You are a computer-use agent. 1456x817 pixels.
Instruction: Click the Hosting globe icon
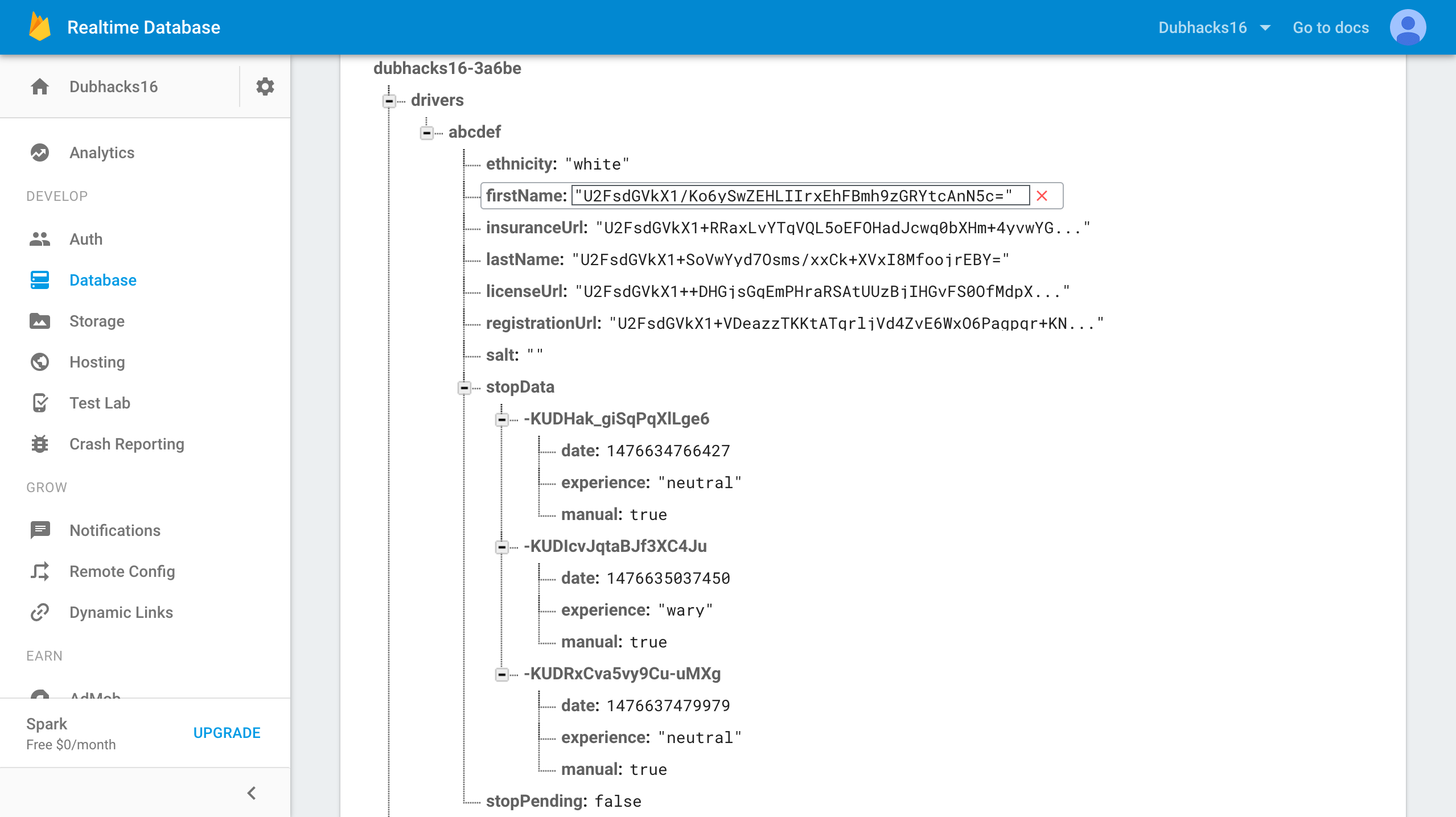click(40, 362)
